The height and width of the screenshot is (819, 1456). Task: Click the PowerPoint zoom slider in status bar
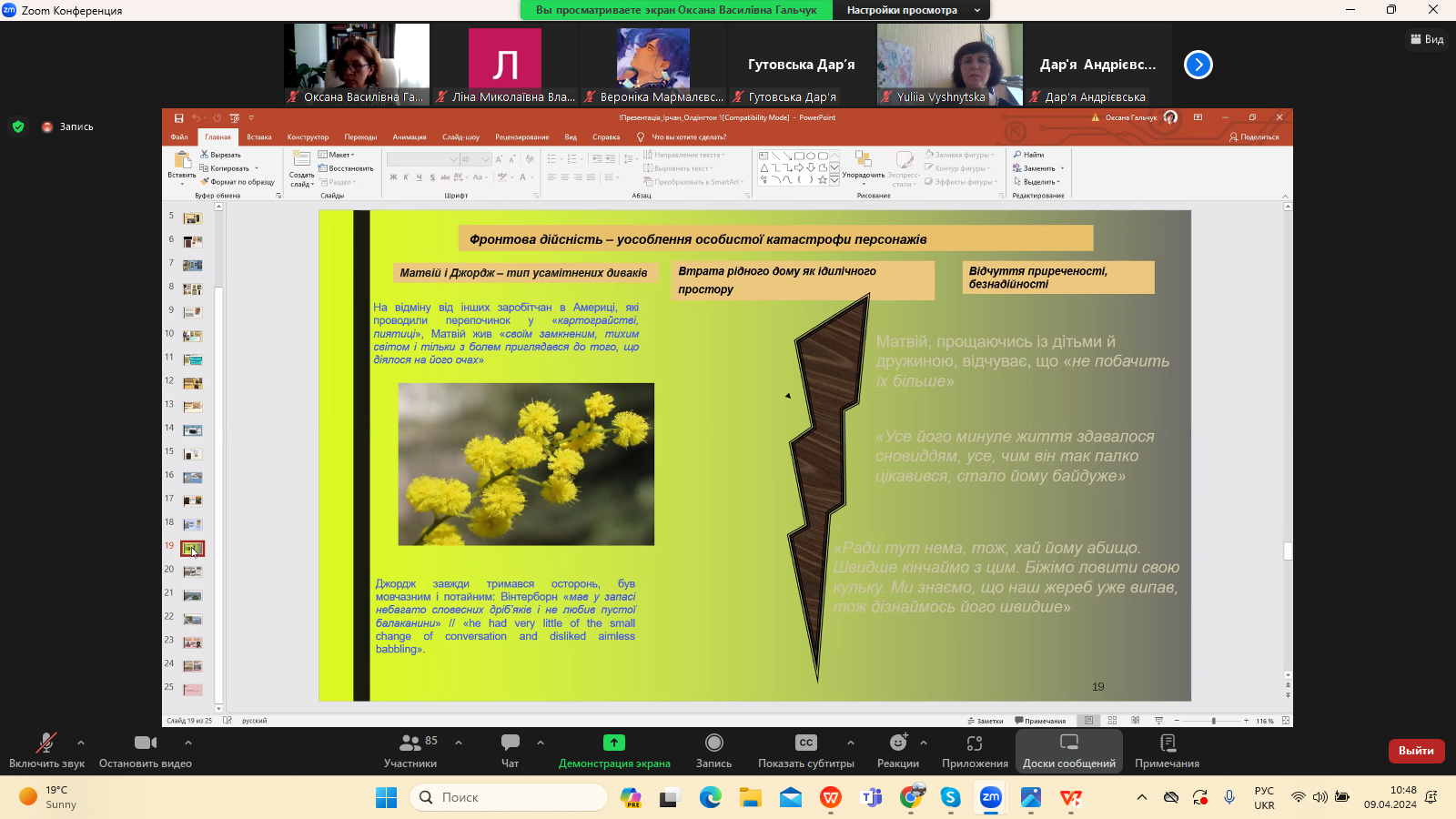point(1213,721)
